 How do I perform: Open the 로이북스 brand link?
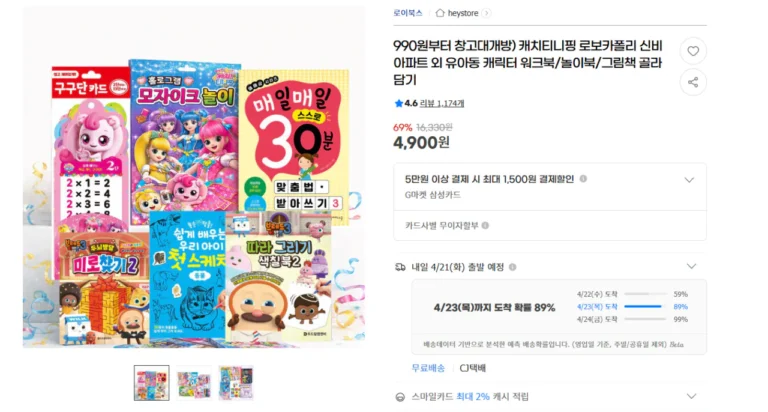click(x=408, y=13)
